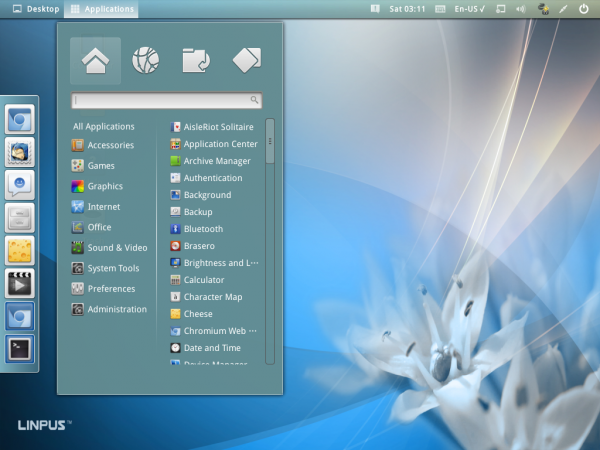Open Thunderbird mail from the dock
This screenshot has height=450, width=600.
tap(20, 152)
